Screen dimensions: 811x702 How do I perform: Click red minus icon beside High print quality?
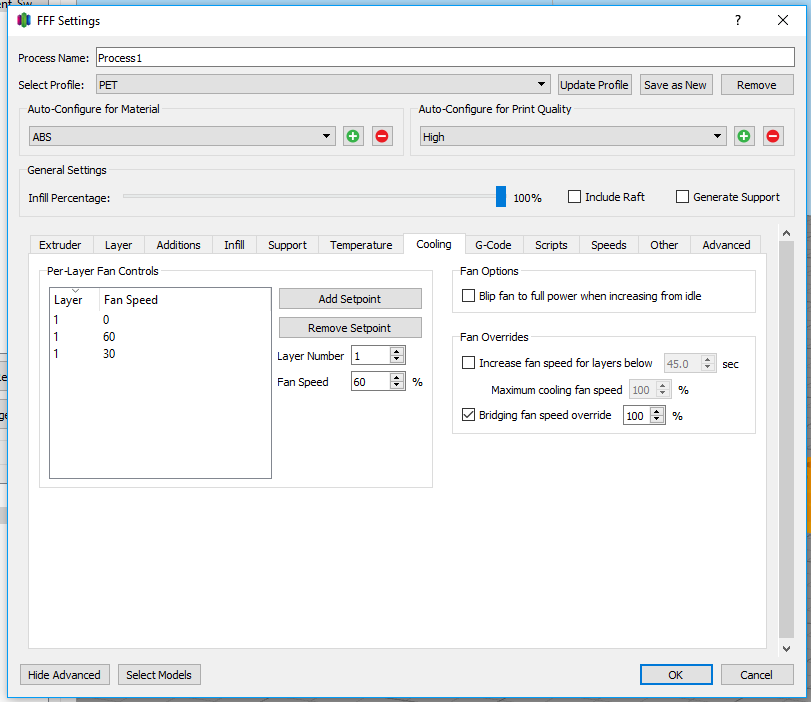773,136
